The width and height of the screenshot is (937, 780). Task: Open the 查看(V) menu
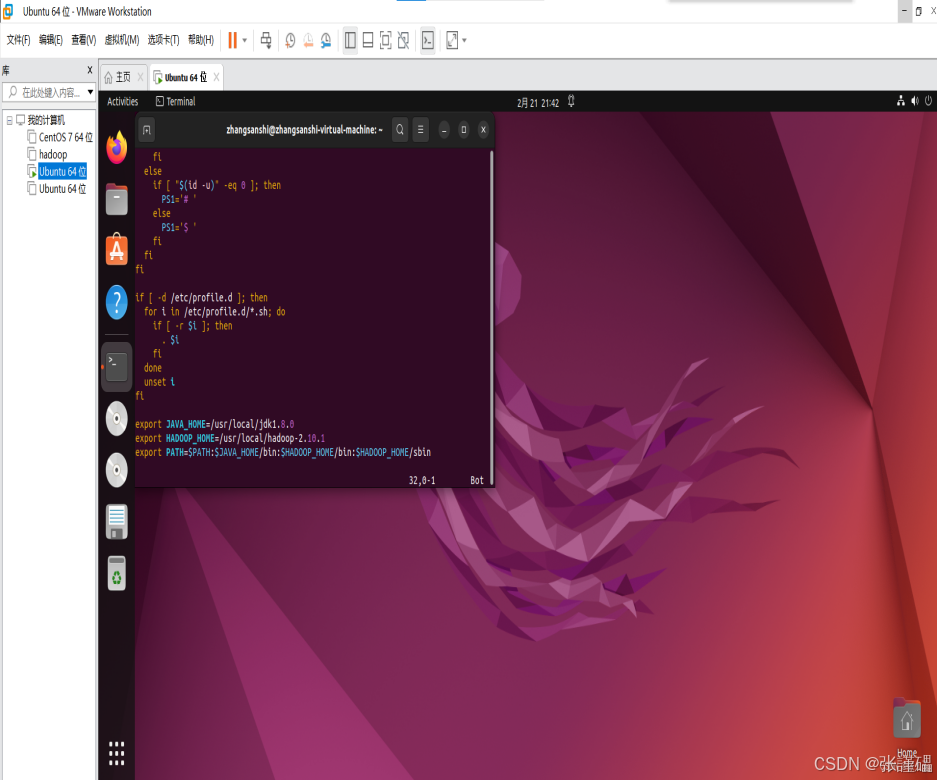[84, 40]
